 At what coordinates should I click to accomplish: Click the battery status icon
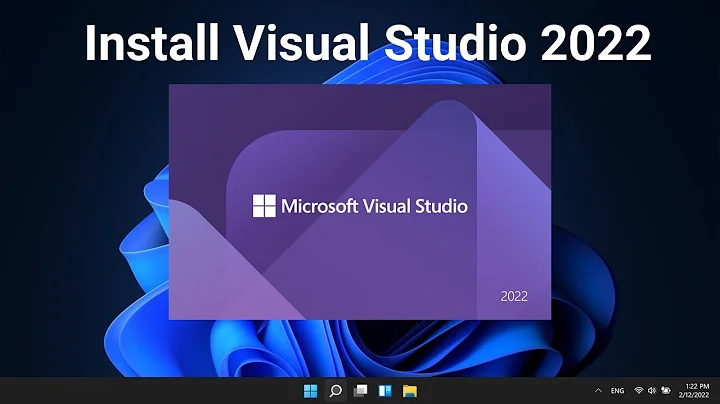pyautogui.click(x=665, y=391)
